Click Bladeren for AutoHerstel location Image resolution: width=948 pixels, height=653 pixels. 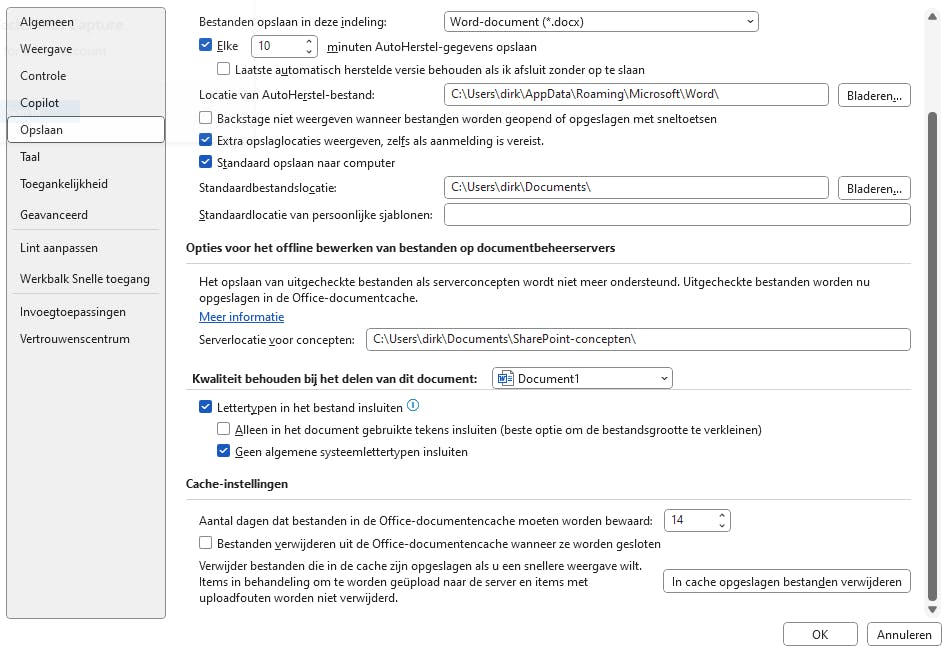pos(874,95)
